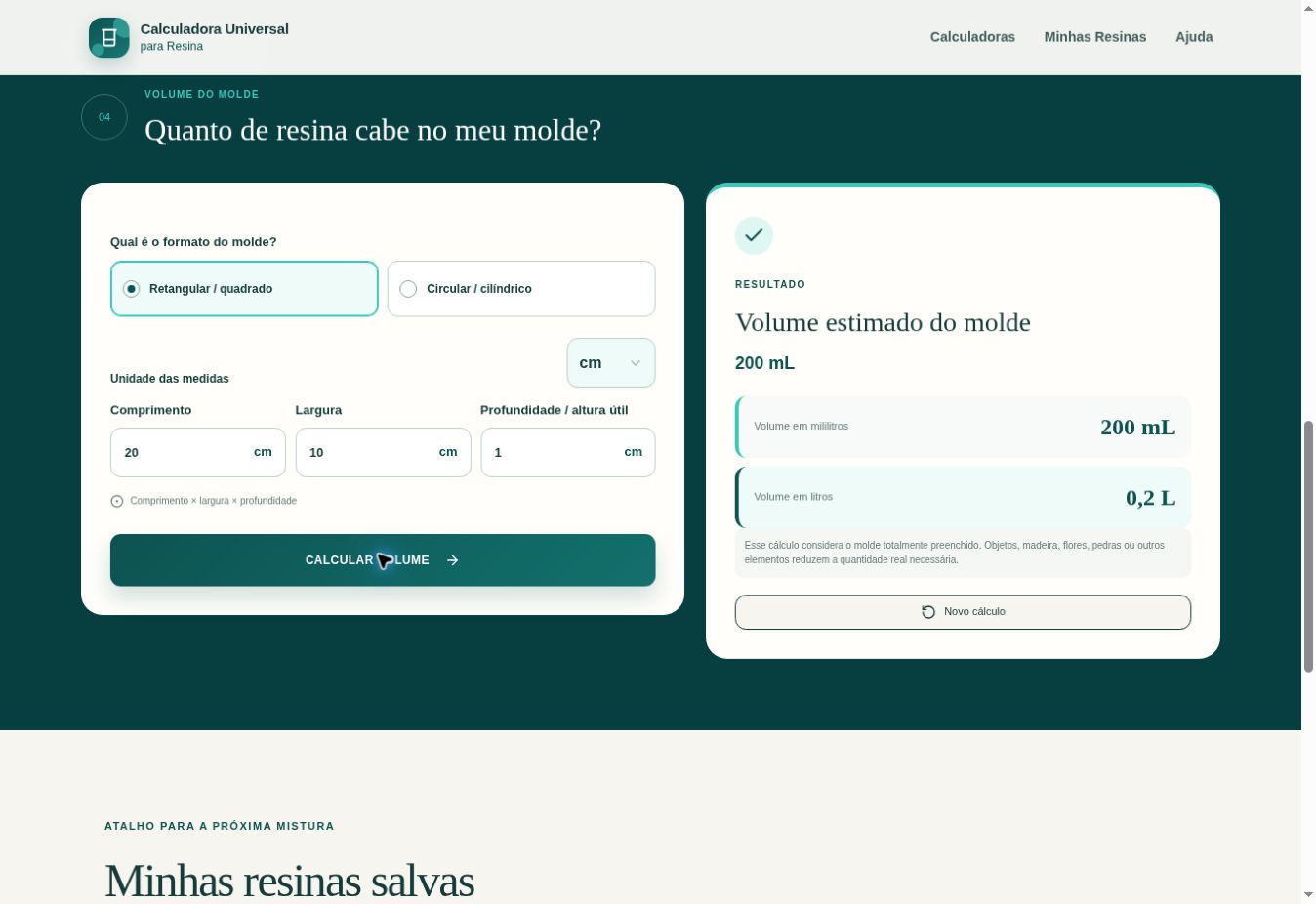The width and height of the screenshot is (1316, 904).
Task: Click the Calculadora Universal title text
Action: pyautogui.click(x=215, y=29)
